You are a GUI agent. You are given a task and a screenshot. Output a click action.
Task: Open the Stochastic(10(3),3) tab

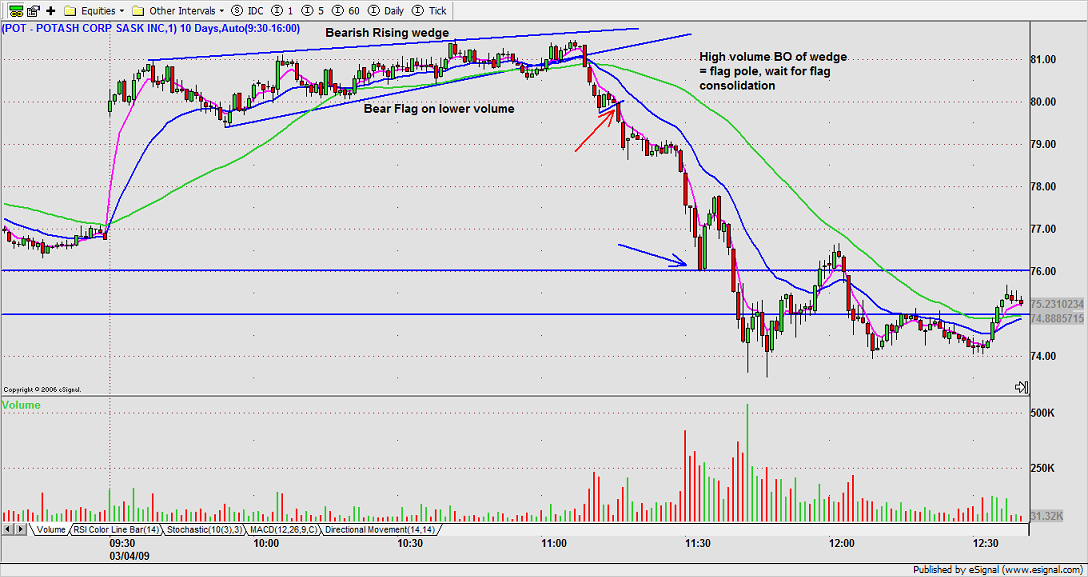point(203,529)
